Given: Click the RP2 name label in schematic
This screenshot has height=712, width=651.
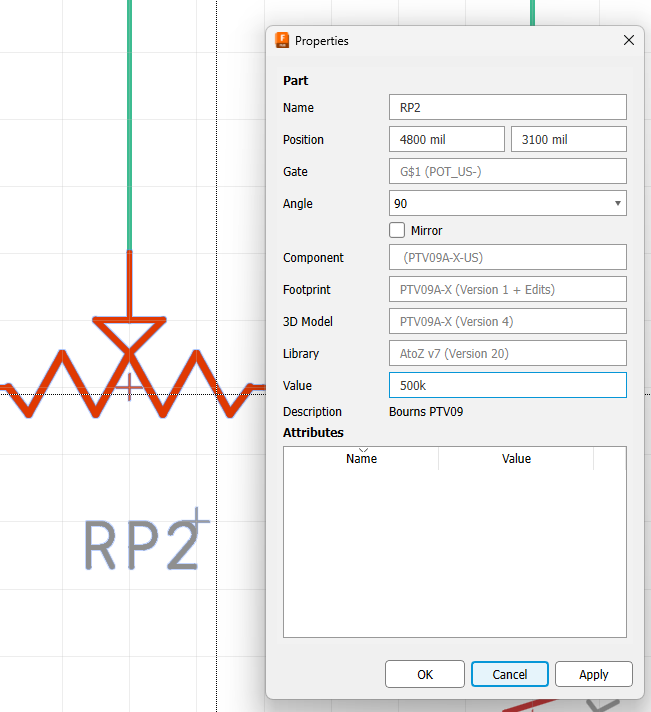Looking at the screenshot, I should coord(141,545).
